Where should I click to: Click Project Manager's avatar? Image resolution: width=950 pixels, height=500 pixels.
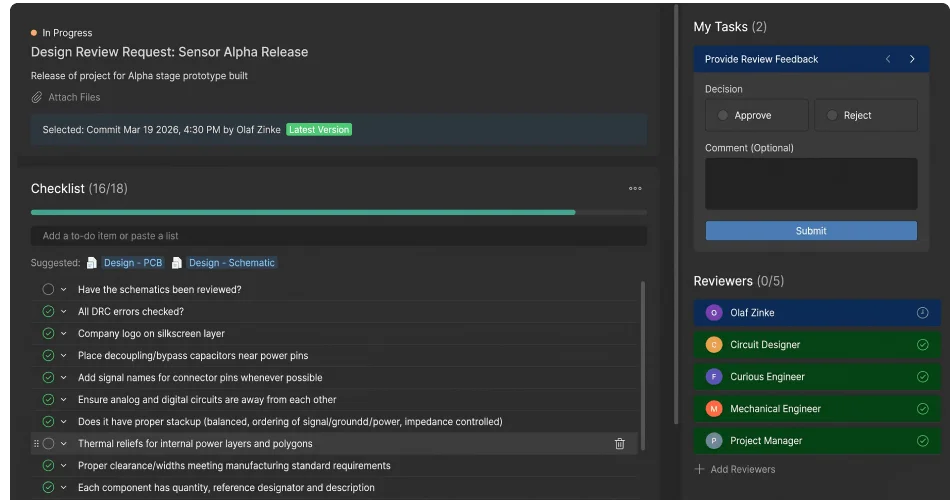point(714,441)
